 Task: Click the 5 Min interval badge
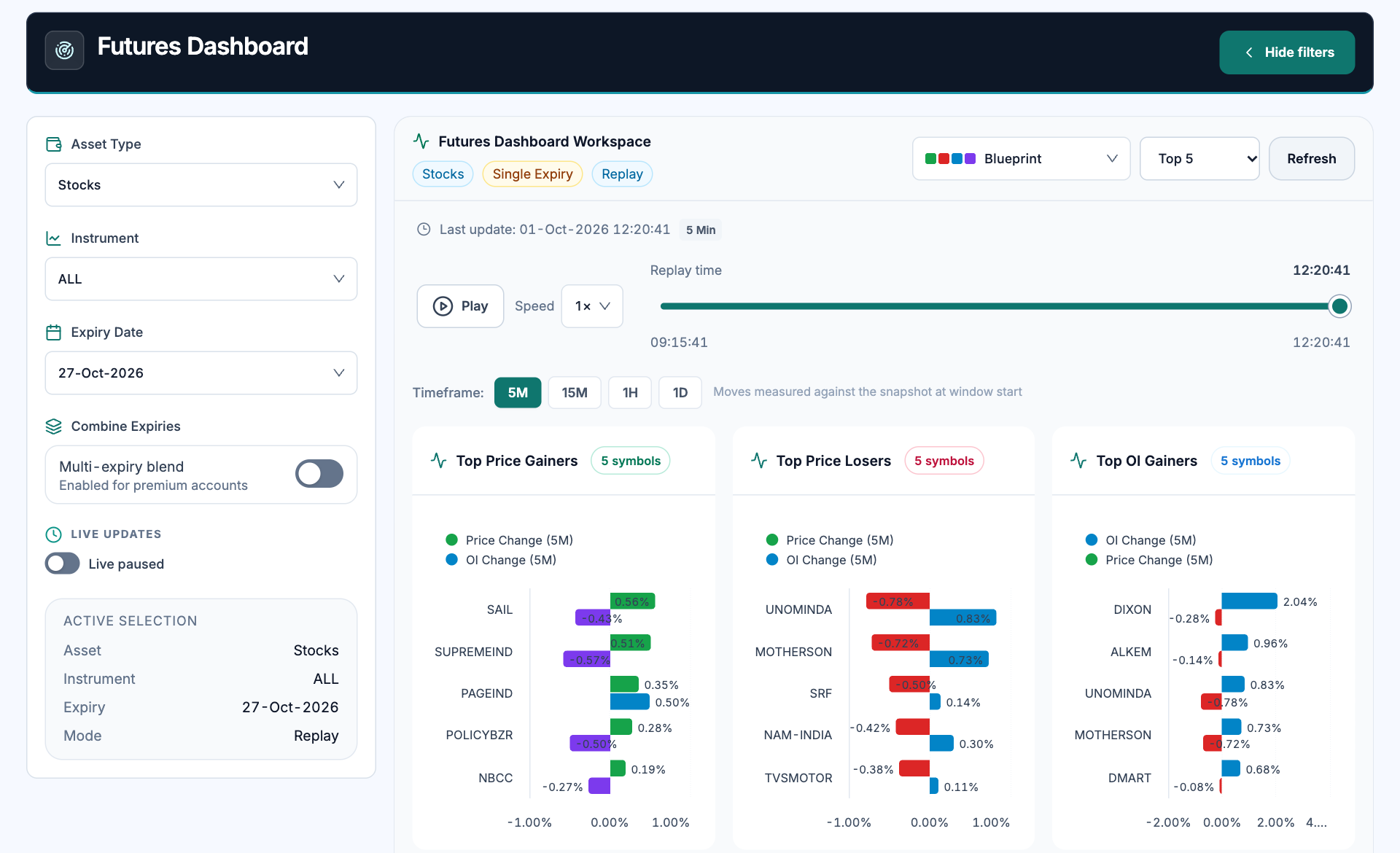point(701,230)
